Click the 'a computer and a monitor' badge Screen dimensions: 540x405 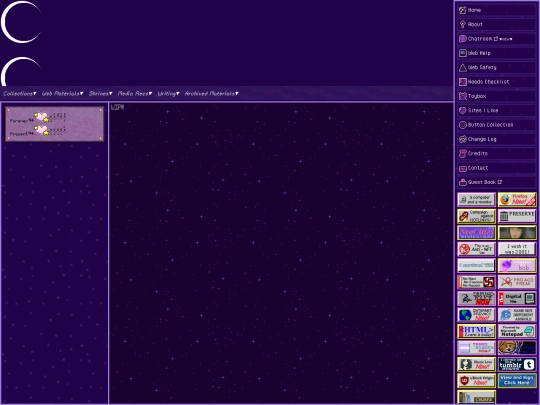click(x=477, y=199)
